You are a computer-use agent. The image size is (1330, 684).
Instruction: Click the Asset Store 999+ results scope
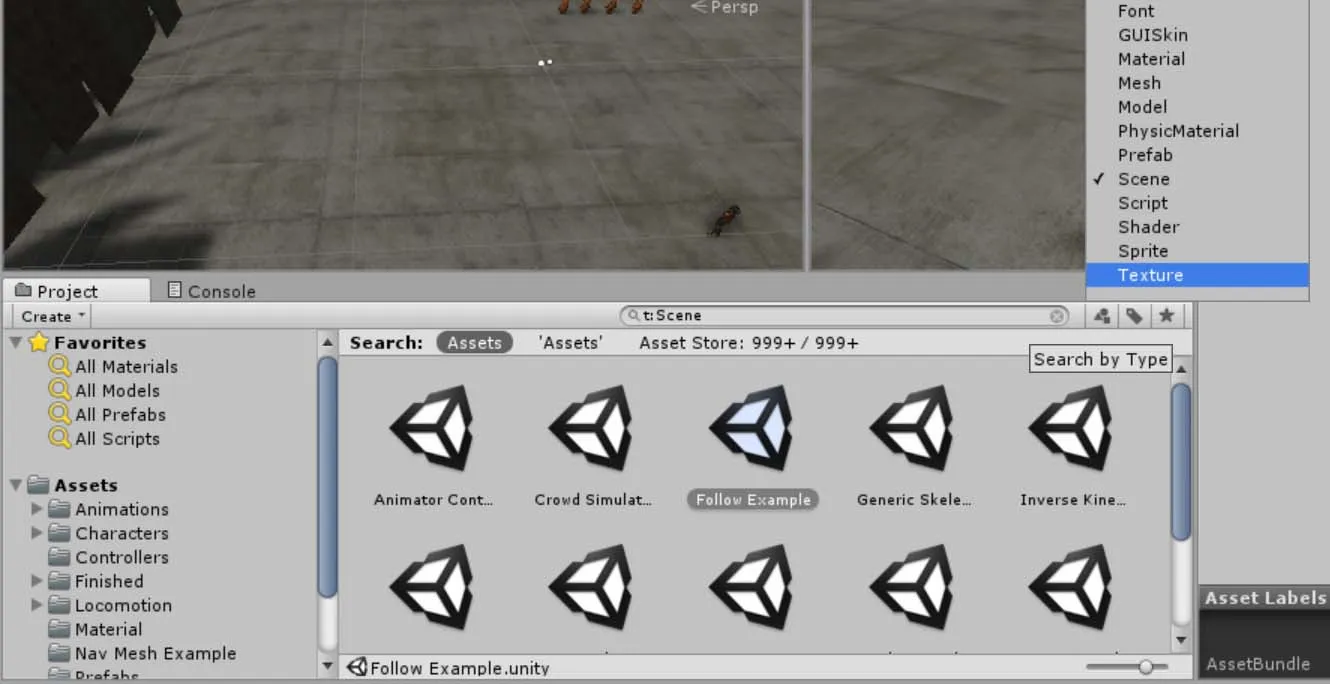pos(749,343)
